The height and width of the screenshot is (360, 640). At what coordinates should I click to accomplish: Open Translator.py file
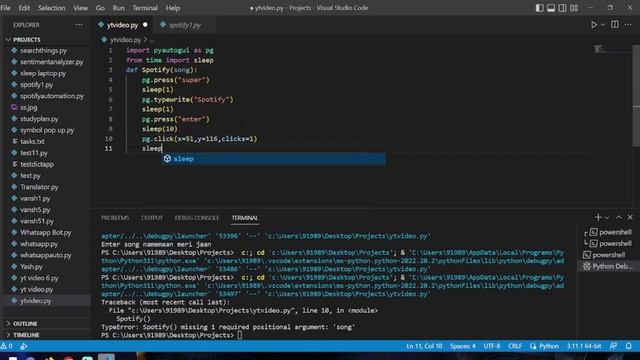pyautogui.click(x=39, y=187)
